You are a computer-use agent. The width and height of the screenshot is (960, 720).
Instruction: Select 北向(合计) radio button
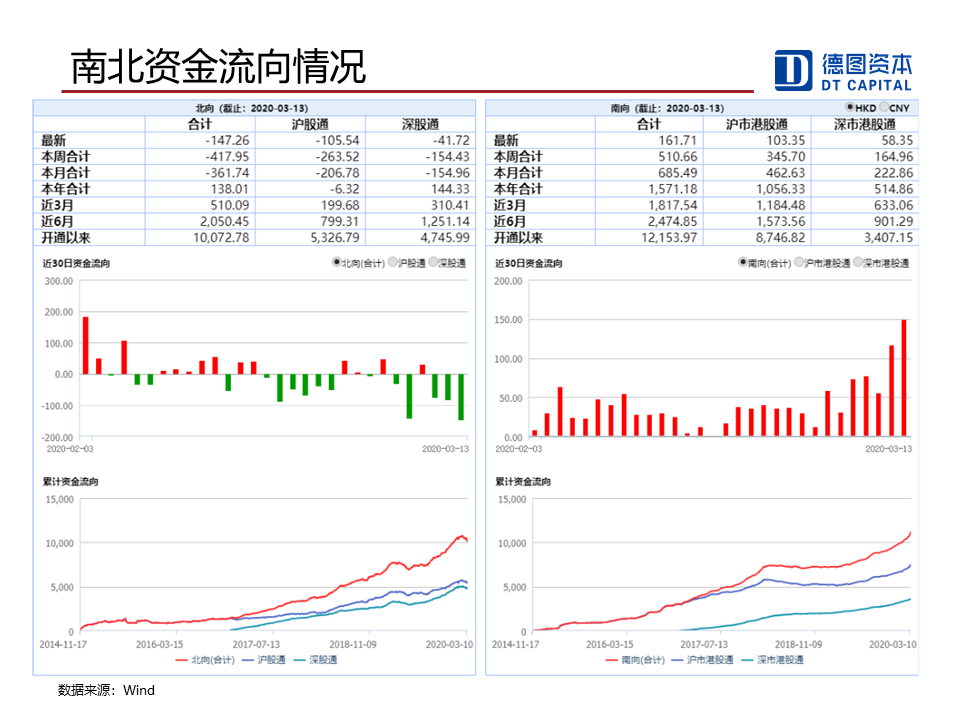click(x=337, y=263)
